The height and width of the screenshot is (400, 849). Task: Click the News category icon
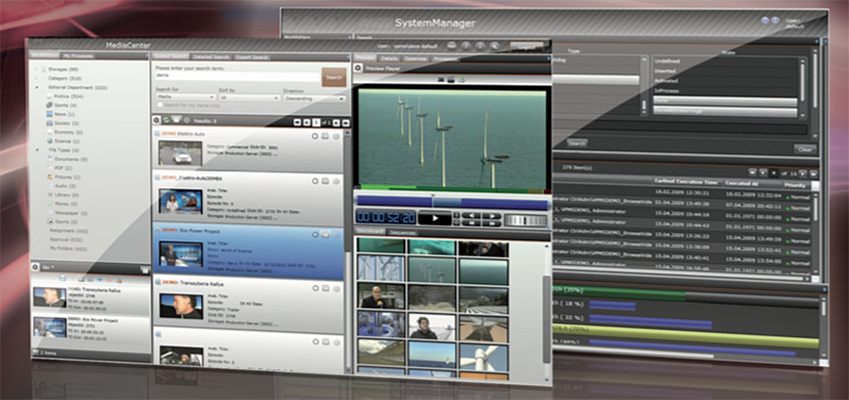[x=49, y=114]
